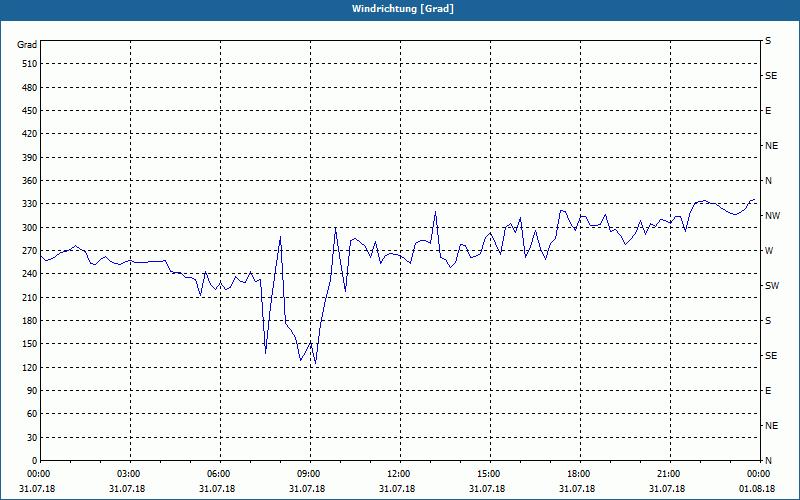Select the 450 y-axis value
800x500 pixels.
tap(30, 111)
